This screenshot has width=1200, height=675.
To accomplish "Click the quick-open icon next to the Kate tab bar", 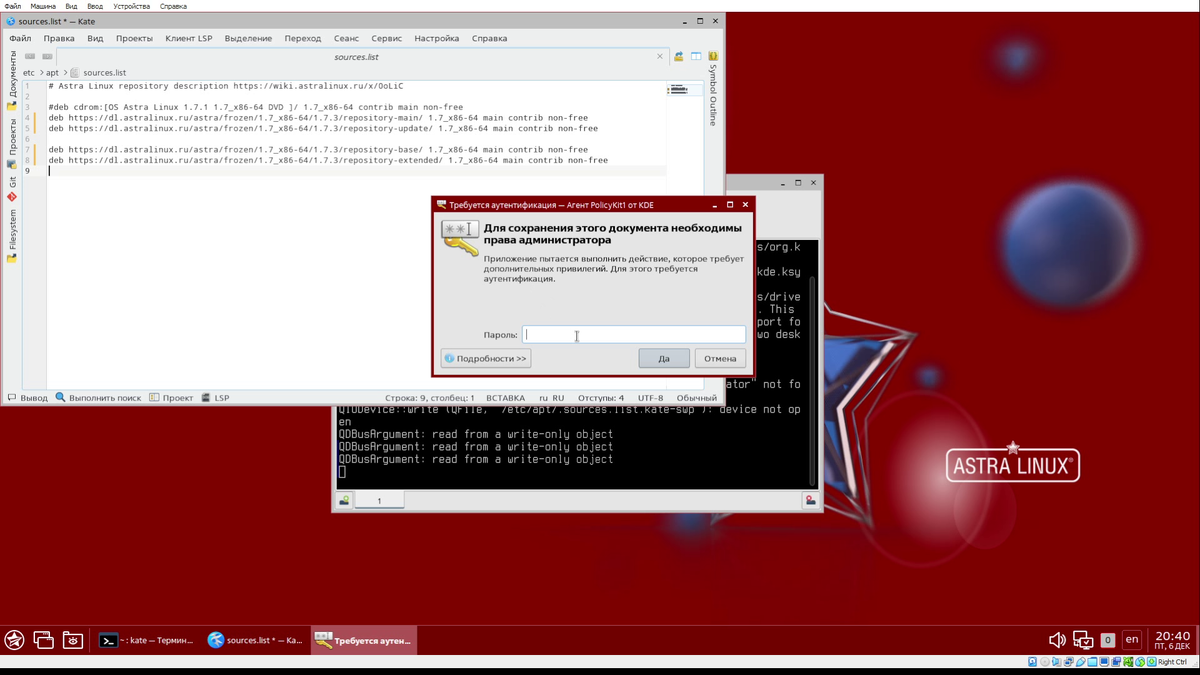I will pyautogui.click(x=679, y=56).
